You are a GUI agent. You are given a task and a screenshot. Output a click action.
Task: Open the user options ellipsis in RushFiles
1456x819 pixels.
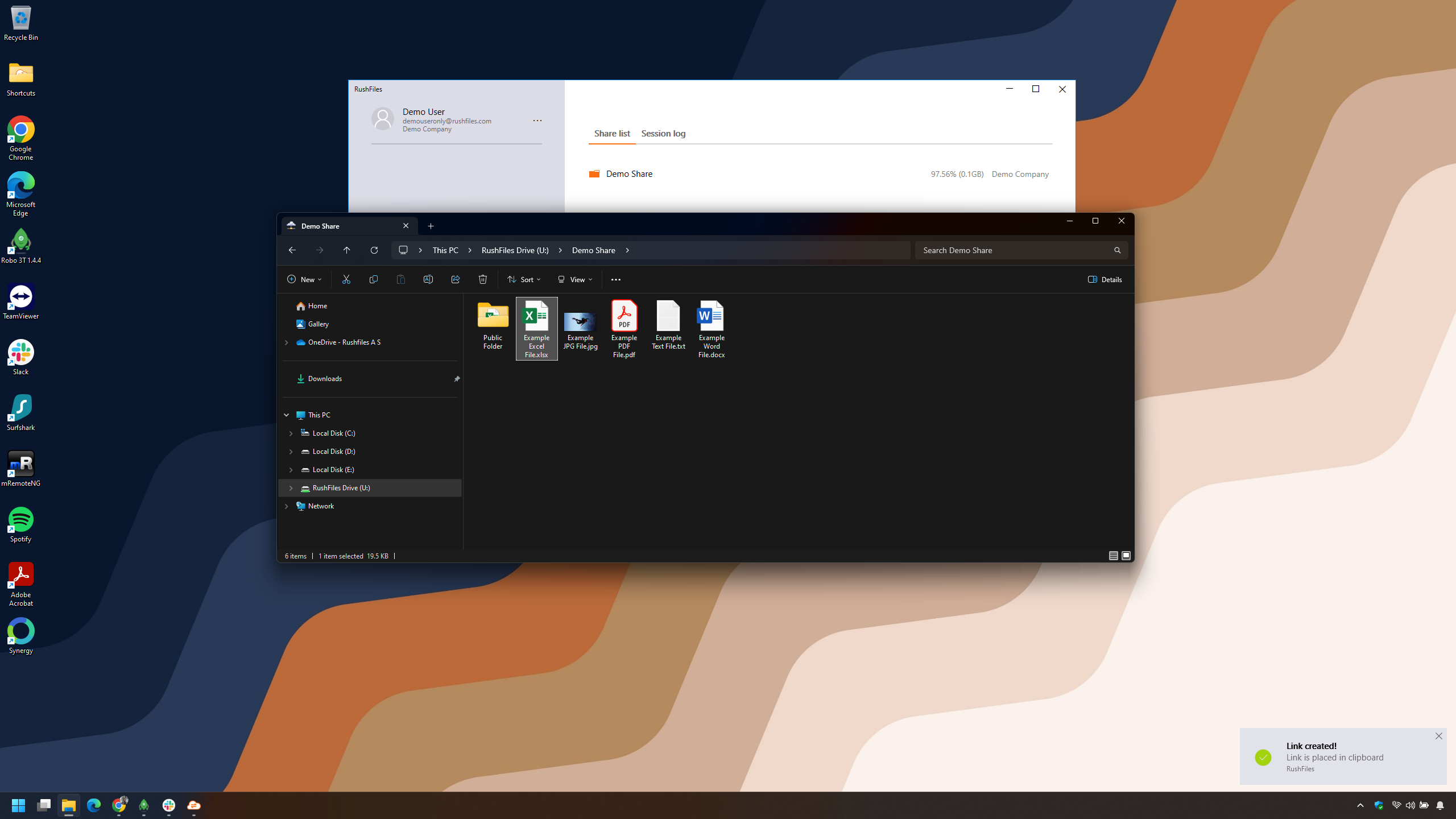(537, 121)
